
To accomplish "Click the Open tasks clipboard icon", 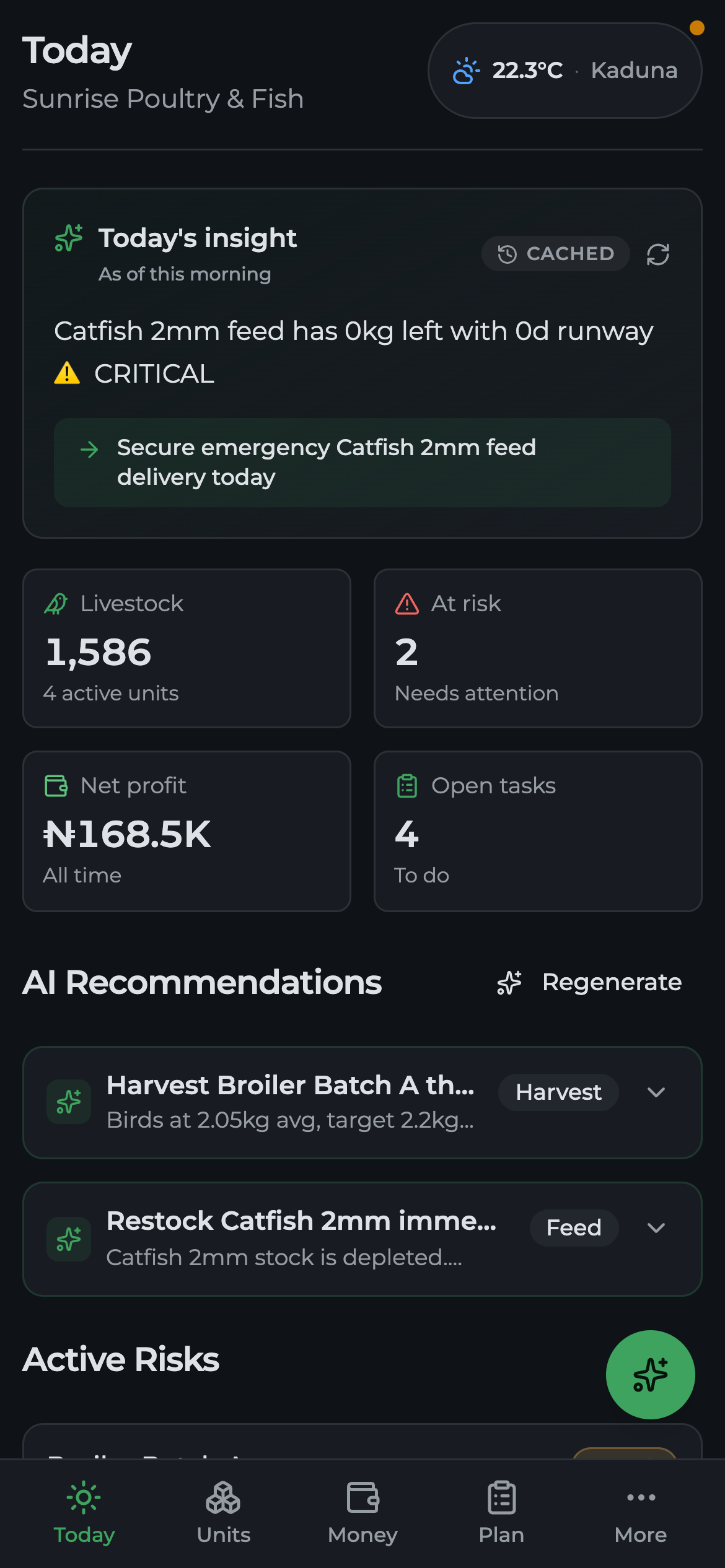I will (x=407, y=785).
